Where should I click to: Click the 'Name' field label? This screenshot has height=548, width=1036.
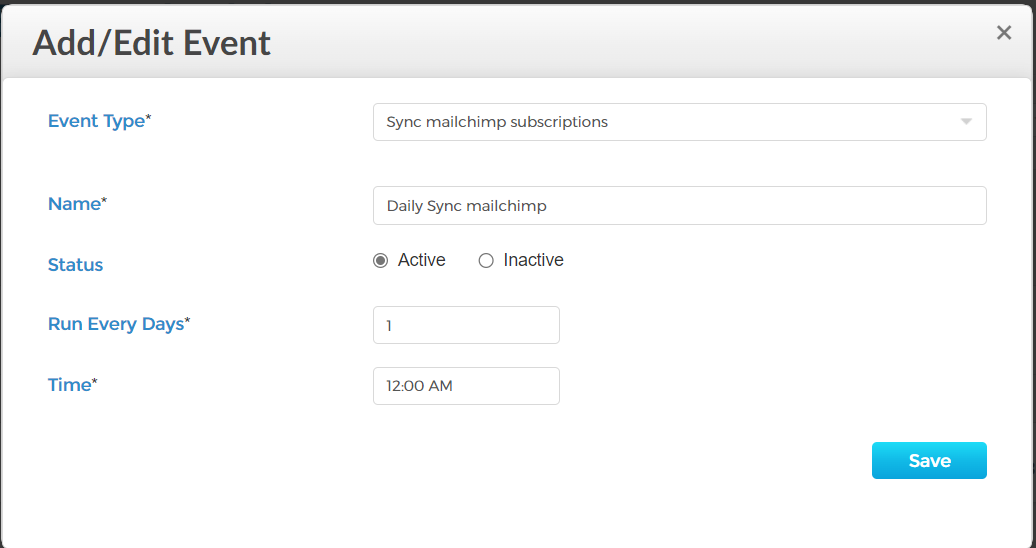point(74,203)
